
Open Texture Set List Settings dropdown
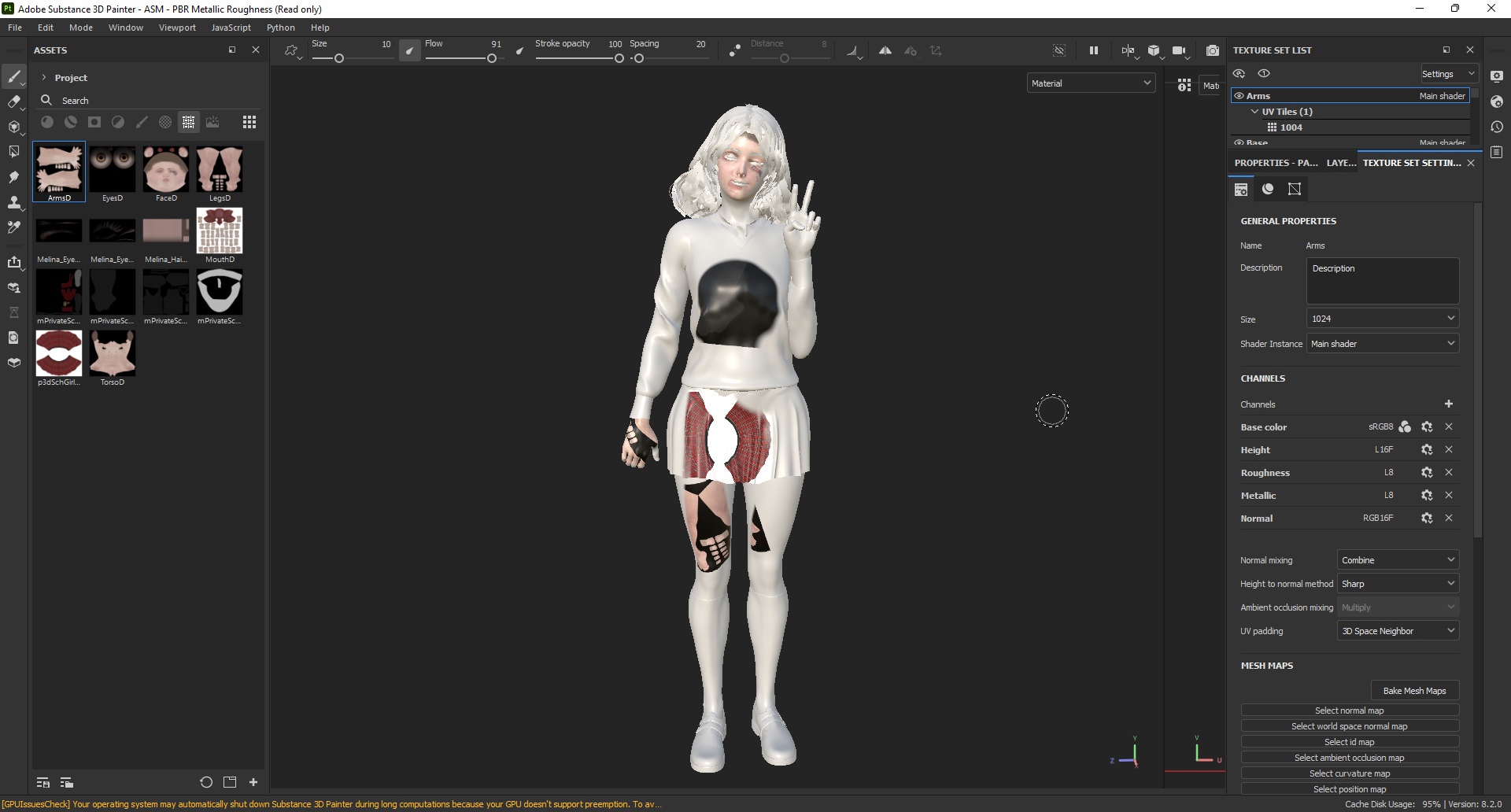point(1449,74)
